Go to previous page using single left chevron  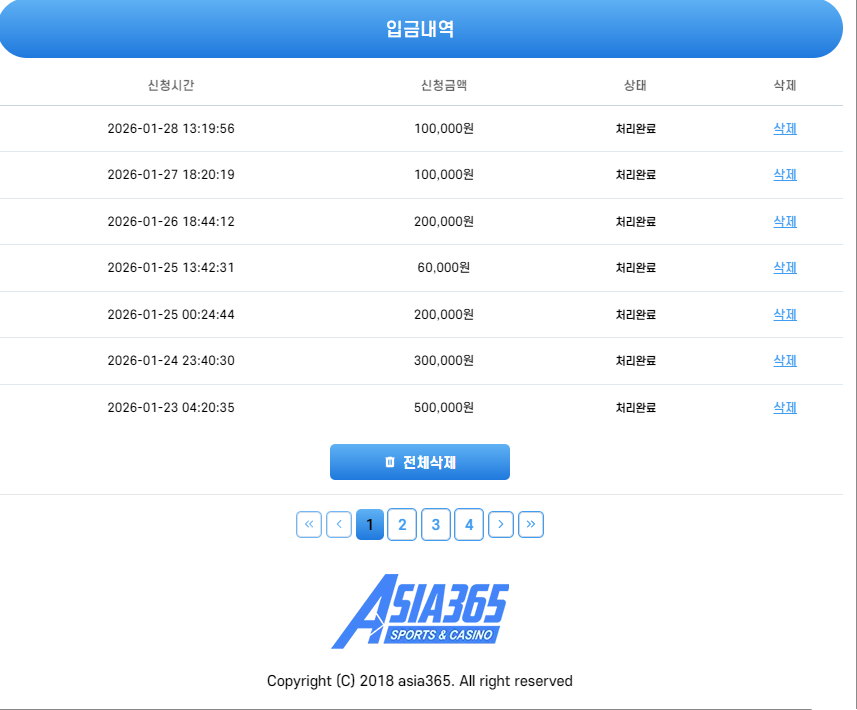339,524
